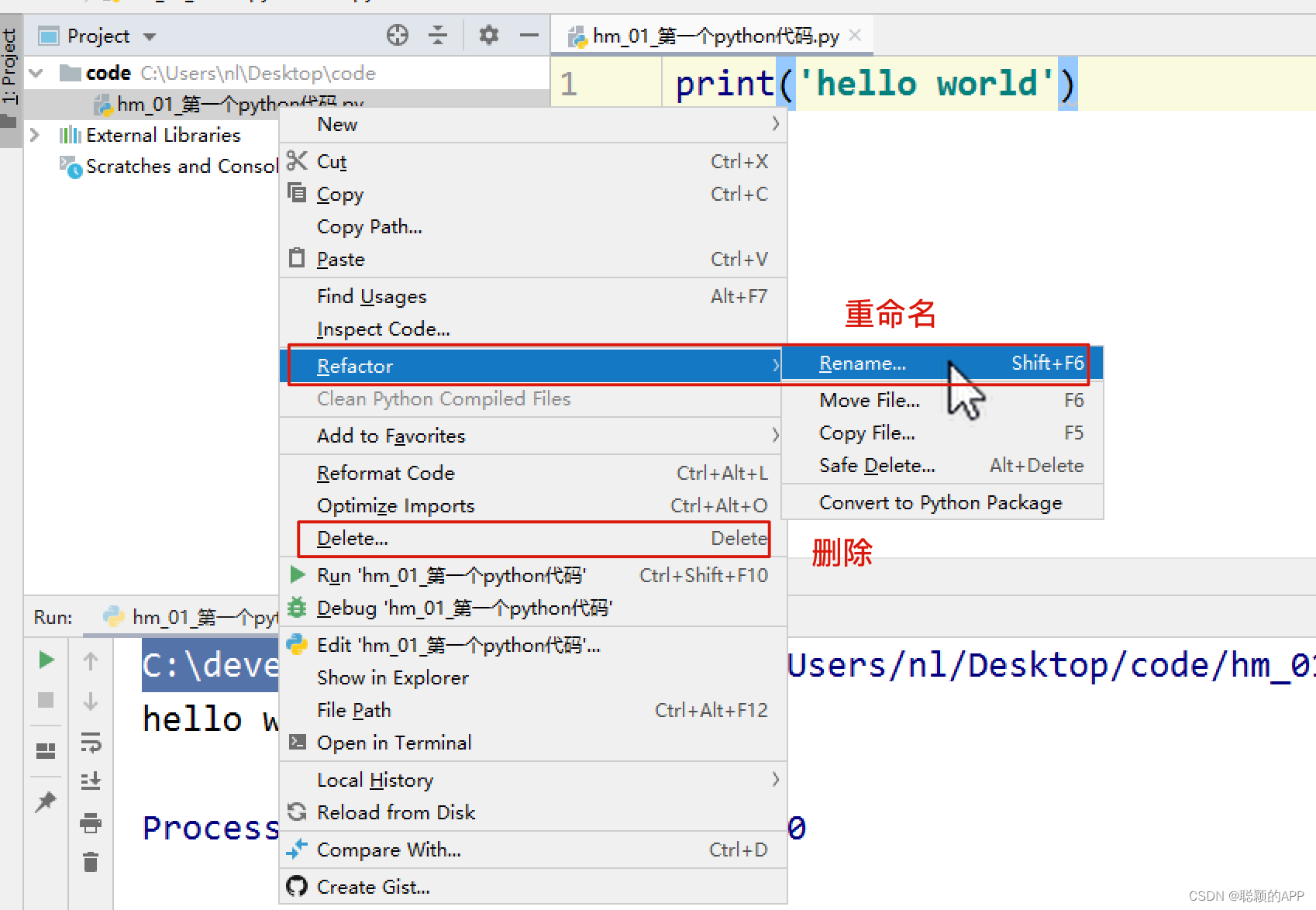Click Edit 'hm_01' Python icon entry
The width and height of the screenshot is (1316, 910).
click(x=297, y=644)
